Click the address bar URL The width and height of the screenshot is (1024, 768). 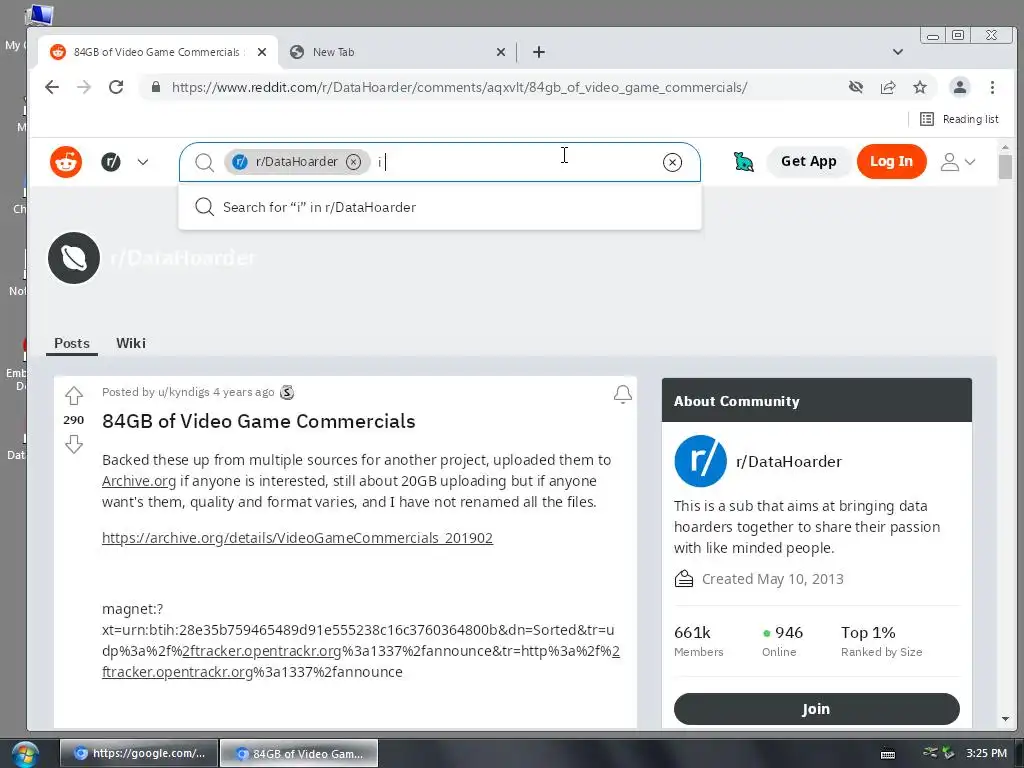tap(459, 88)
